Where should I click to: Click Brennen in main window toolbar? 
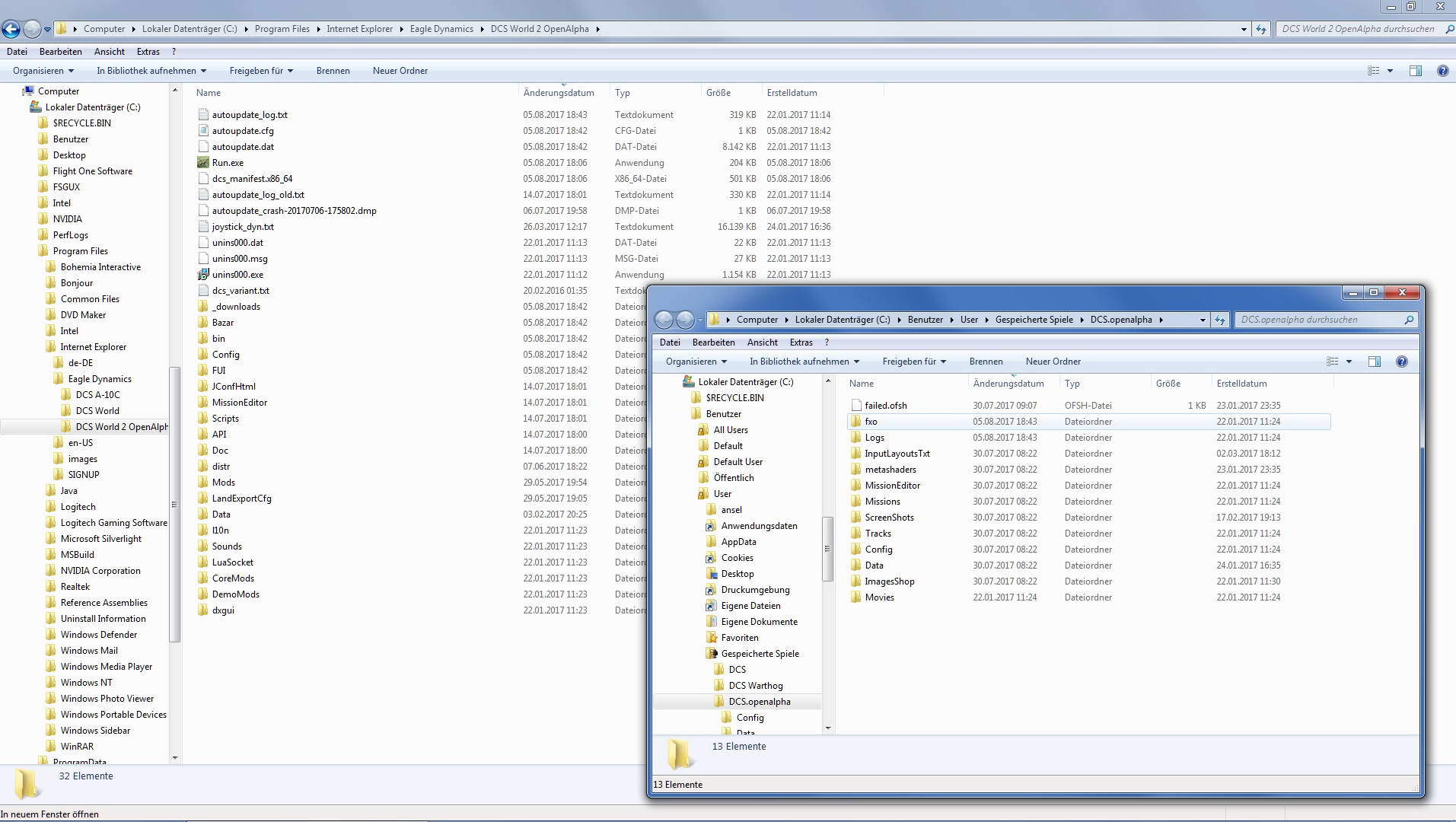pos(333,71)
